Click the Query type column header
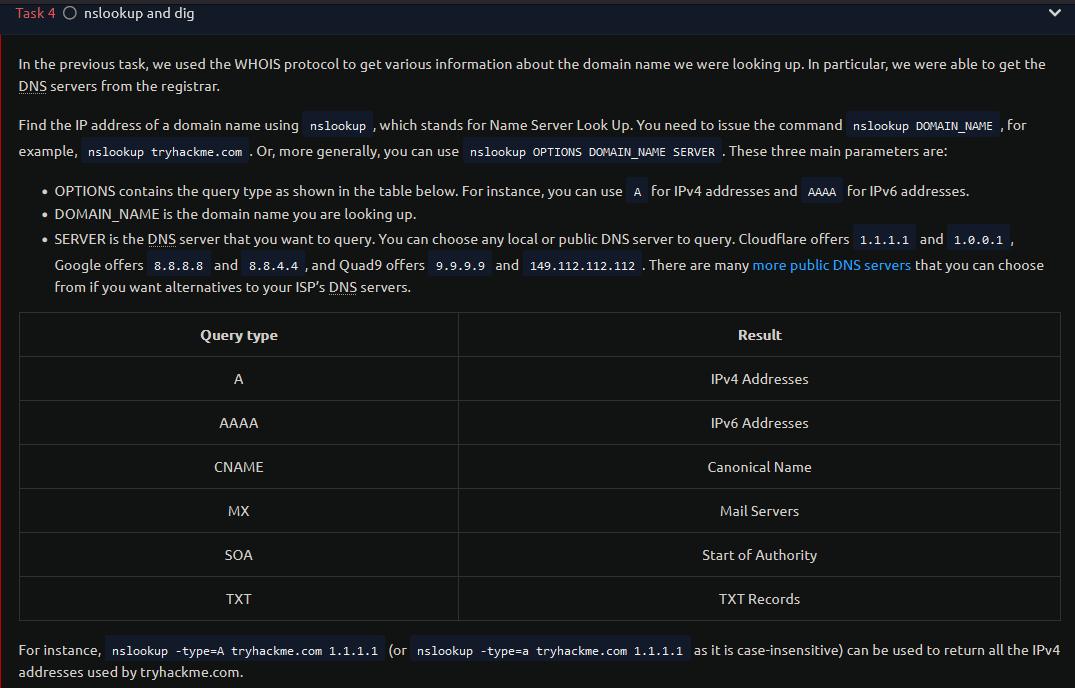The width and height of the screenshot is (1075, 688). 239,335
